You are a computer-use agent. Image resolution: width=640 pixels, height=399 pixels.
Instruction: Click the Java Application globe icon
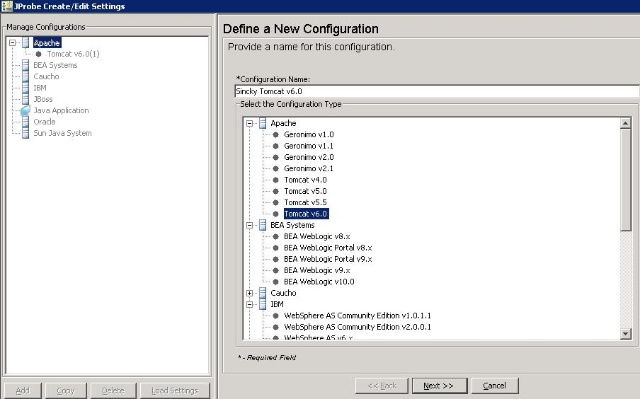coord(25,110)
